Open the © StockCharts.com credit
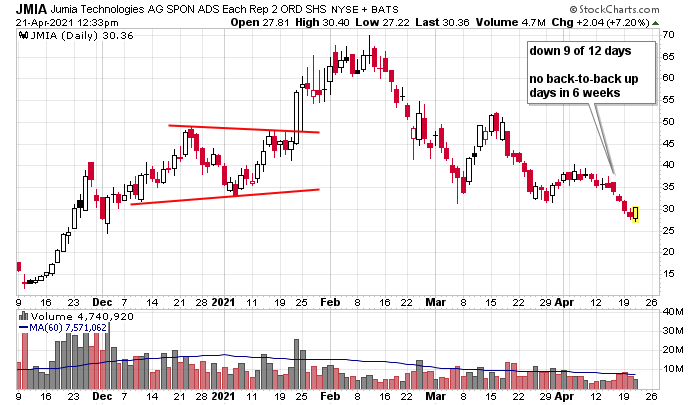This screenshot has width=700, height=405. click(614, 9)
